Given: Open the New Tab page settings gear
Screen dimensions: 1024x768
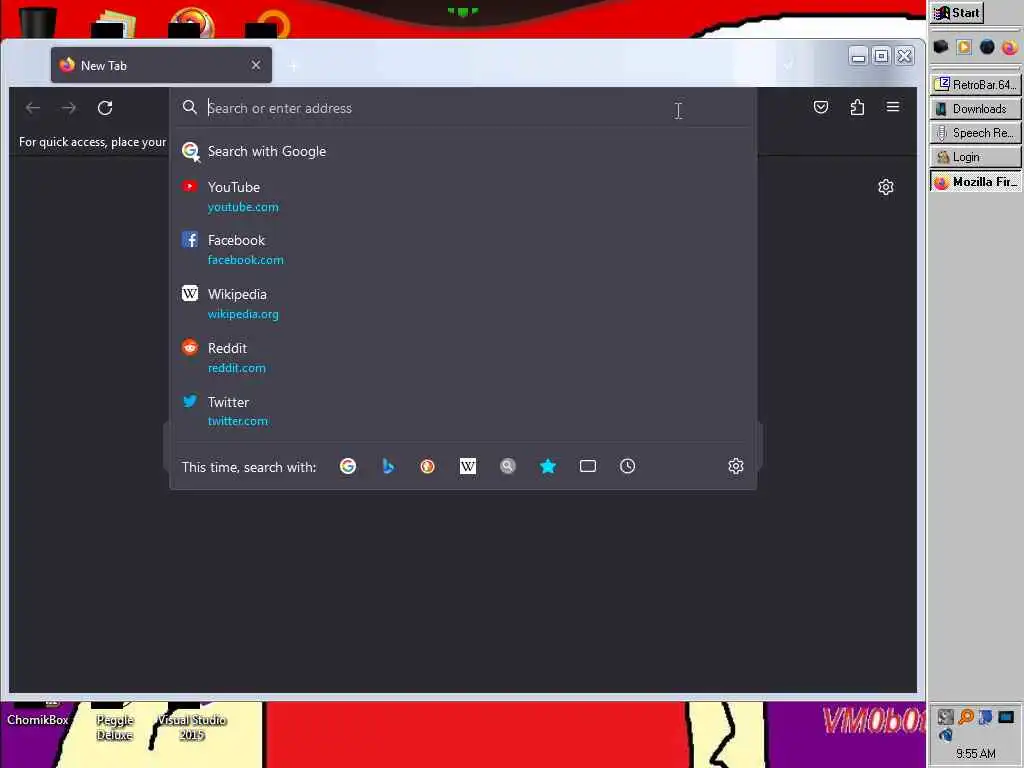Looking at the screenshot, I should 886,187.
